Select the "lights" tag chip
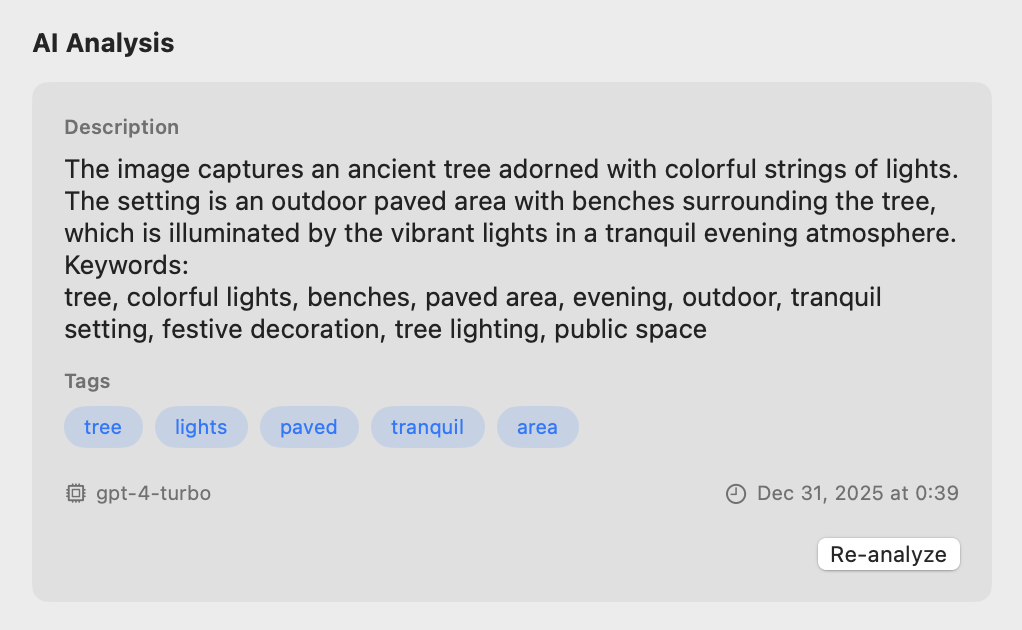This screenshot has width=1022, height=630. [201, 427]
